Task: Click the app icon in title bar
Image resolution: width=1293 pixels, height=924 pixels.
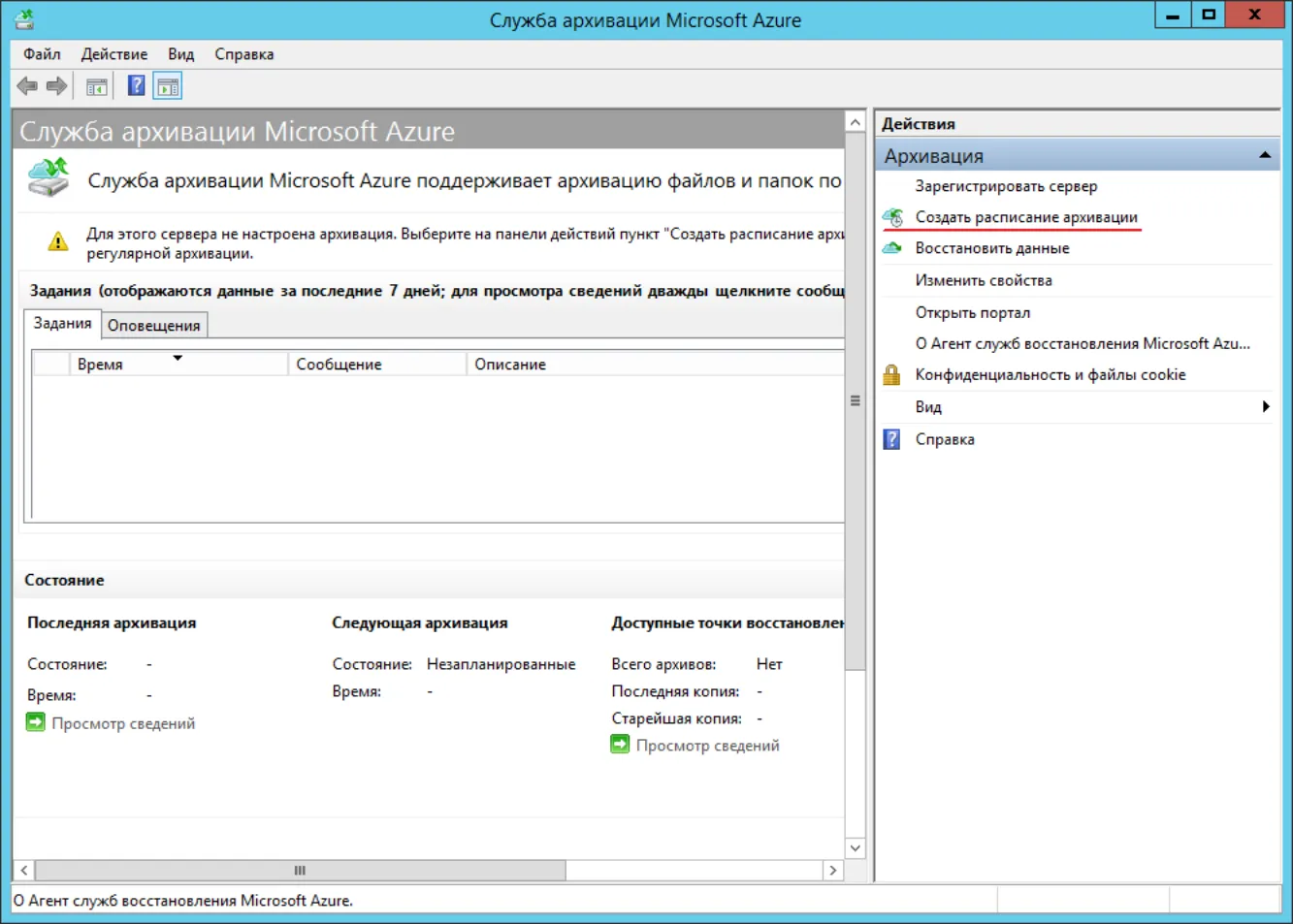Action: click(24, 18)
